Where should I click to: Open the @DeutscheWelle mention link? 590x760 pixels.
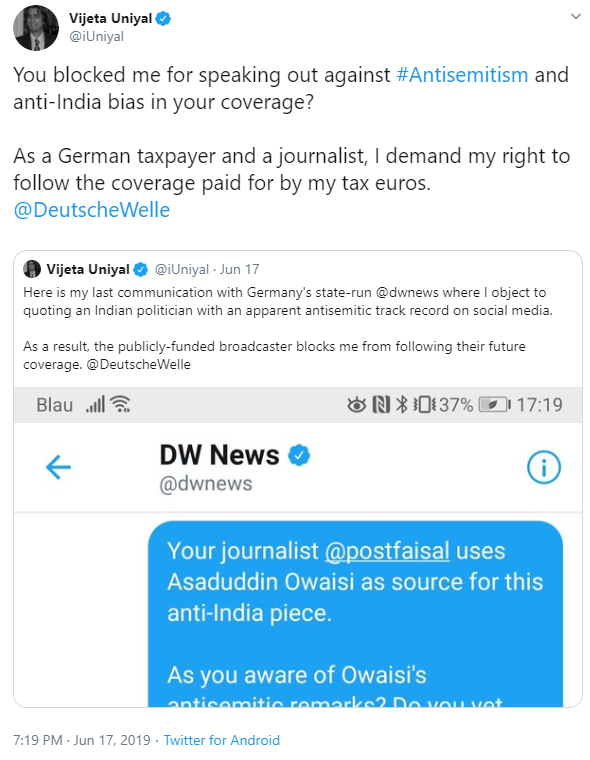92,210
